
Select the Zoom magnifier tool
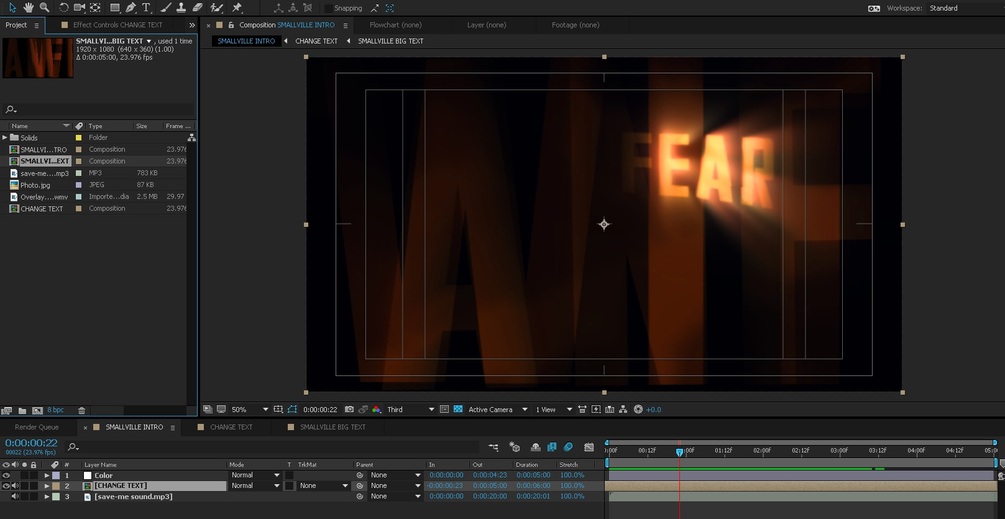click(44, 8)
